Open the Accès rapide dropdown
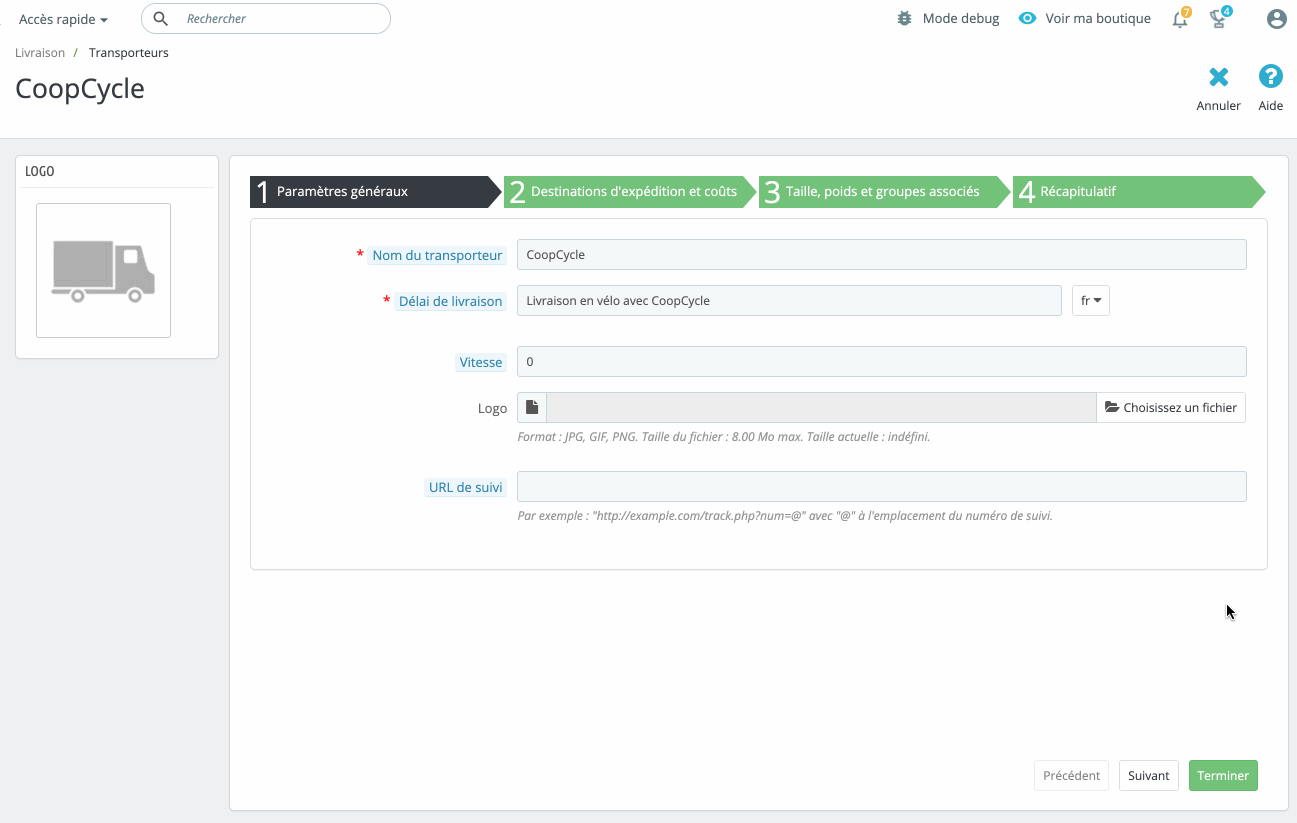The image size is (1297, 823). click(x=64, y=19)
